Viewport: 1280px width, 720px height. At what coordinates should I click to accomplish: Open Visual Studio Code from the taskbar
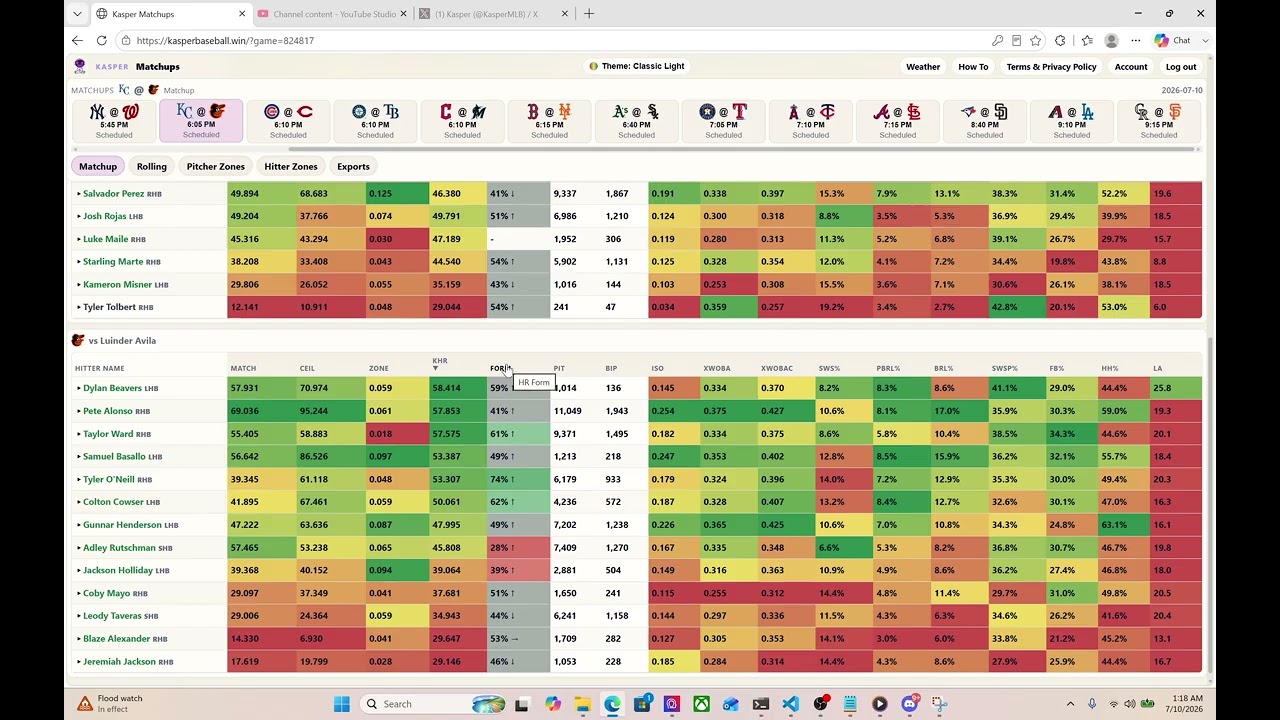click(x=790, y=704)
